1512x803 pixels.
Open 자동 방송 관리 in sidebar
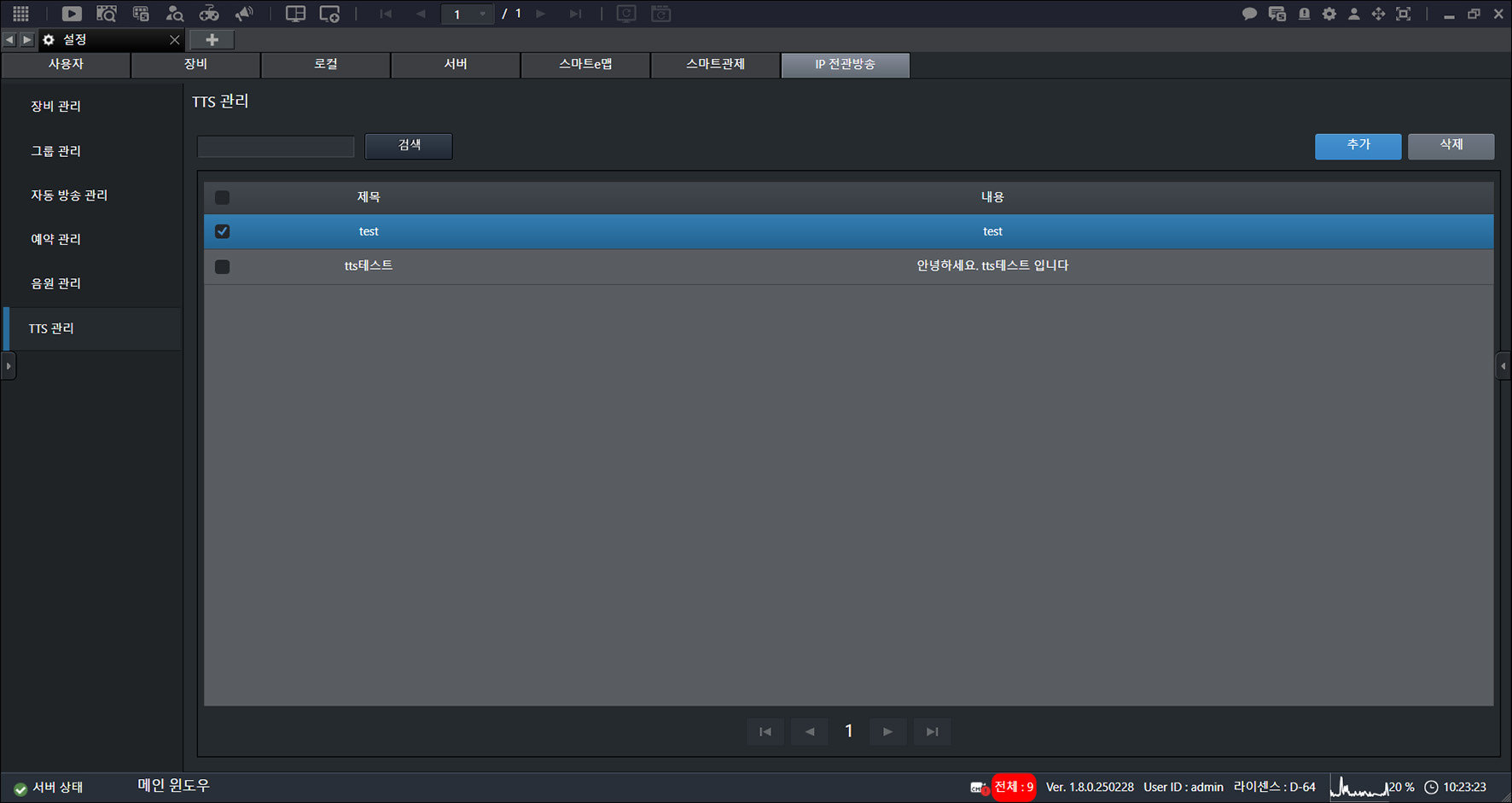point(69,195)
